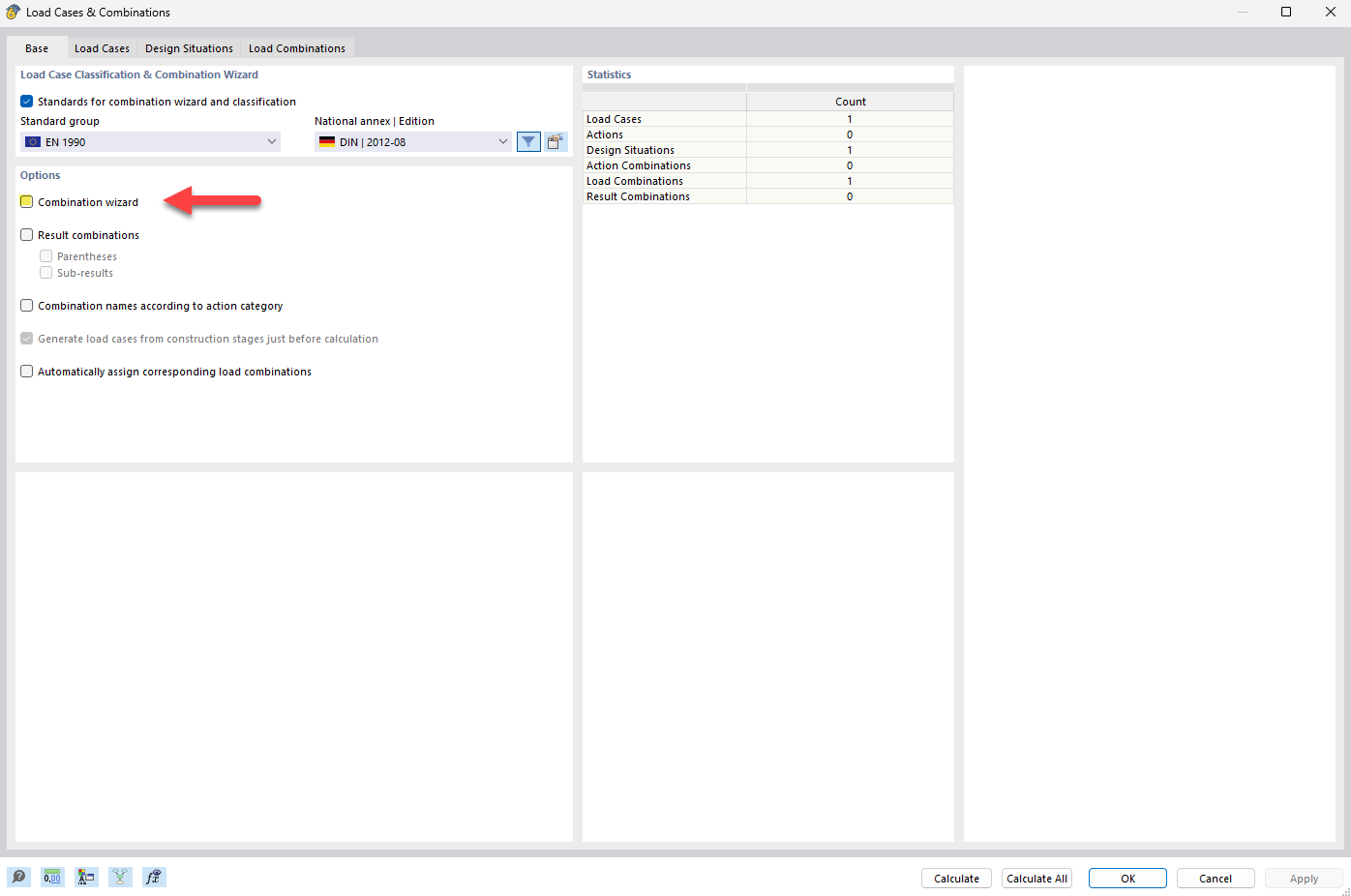Click the relationship tree icon in bottom toolbar
The width and height of the screenshot is (1351, 896).
[120, 877]
